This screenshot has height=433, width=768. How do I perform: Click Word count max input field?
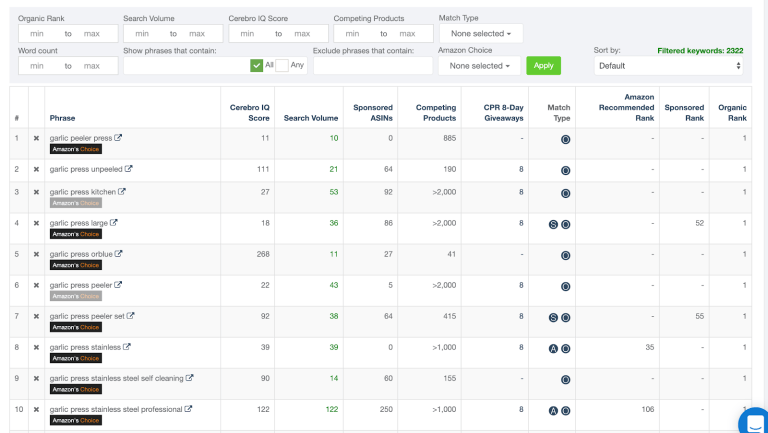point(93,66)
